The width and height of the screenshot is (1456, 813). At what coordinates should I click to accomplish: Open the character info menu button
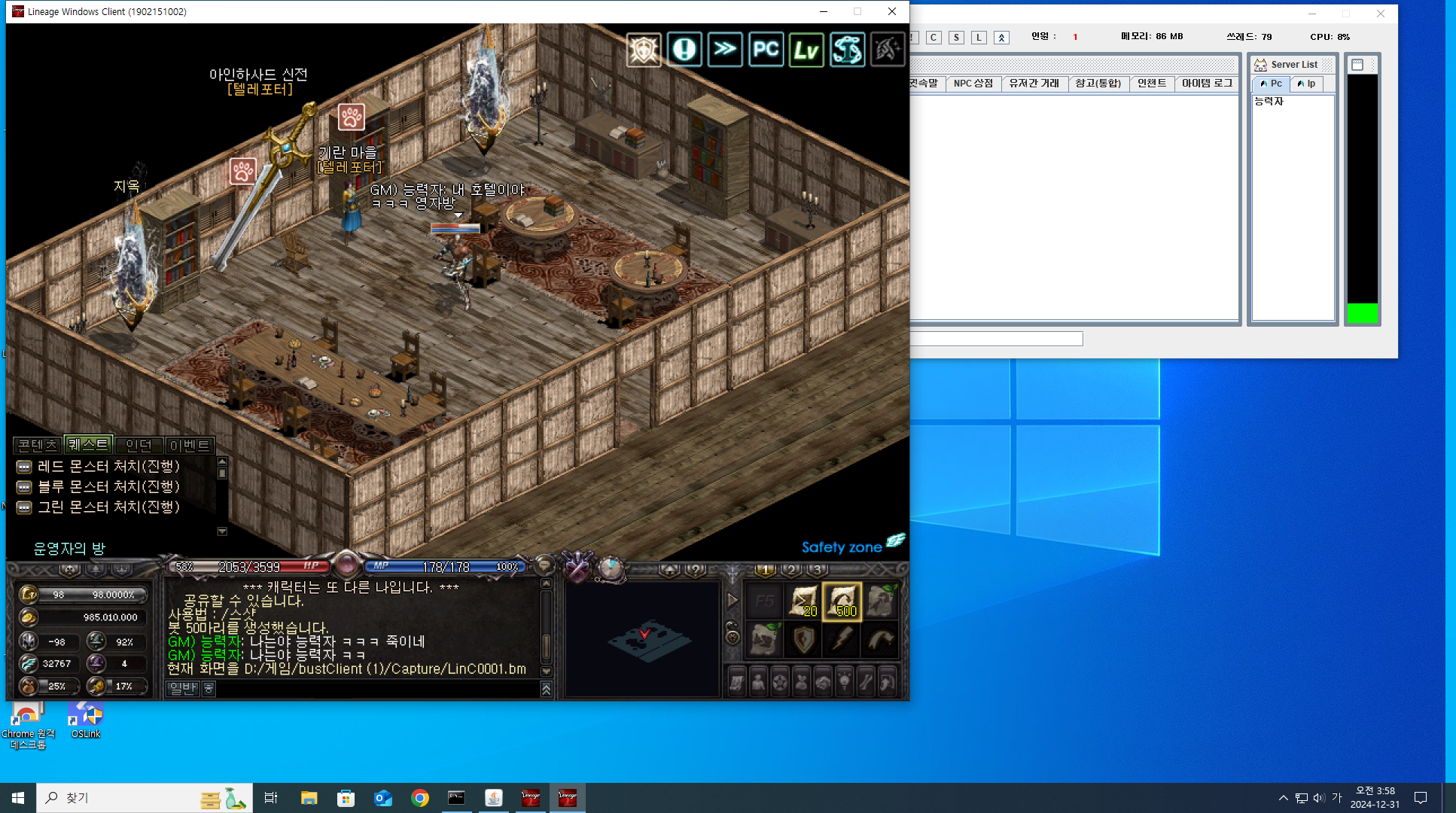759,683
